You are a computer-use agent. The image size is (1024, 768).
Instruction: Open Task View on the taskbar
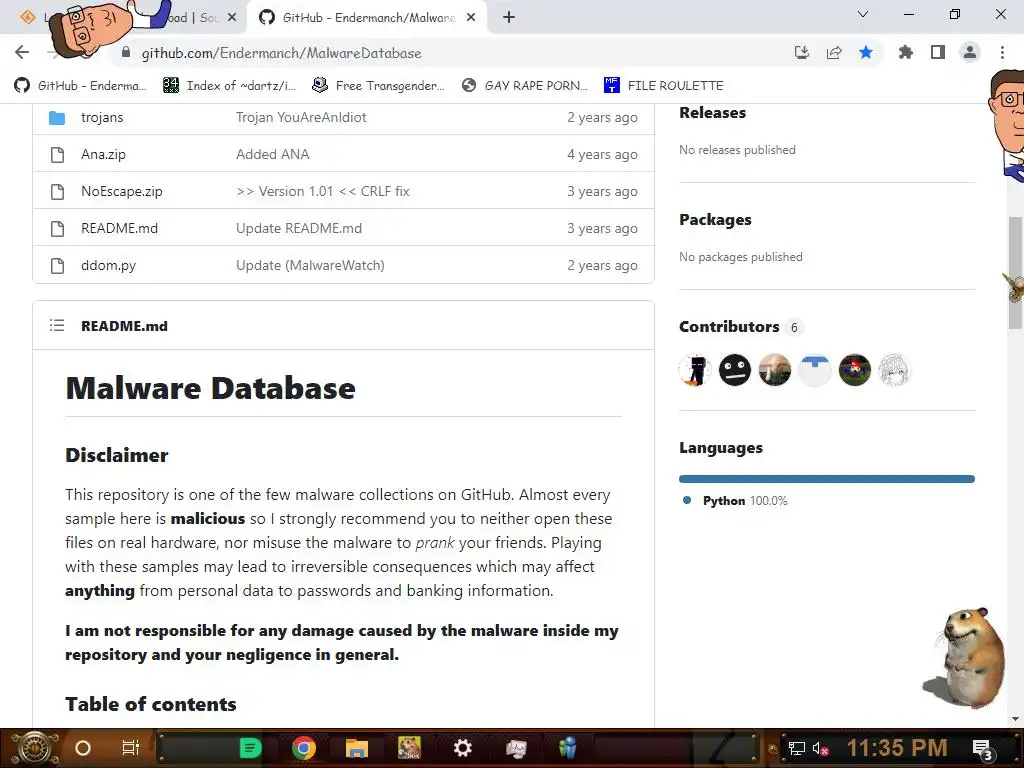131,748
